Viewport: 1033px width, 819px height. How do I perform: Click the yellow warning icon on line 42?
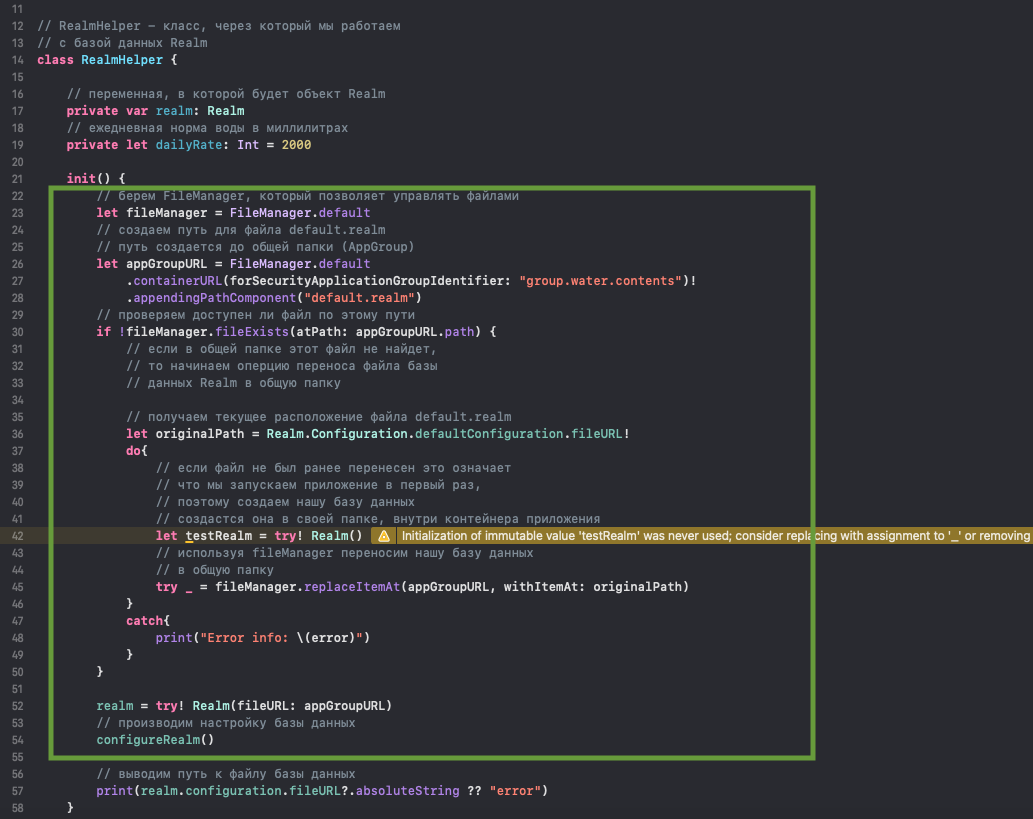coord(383,536)
